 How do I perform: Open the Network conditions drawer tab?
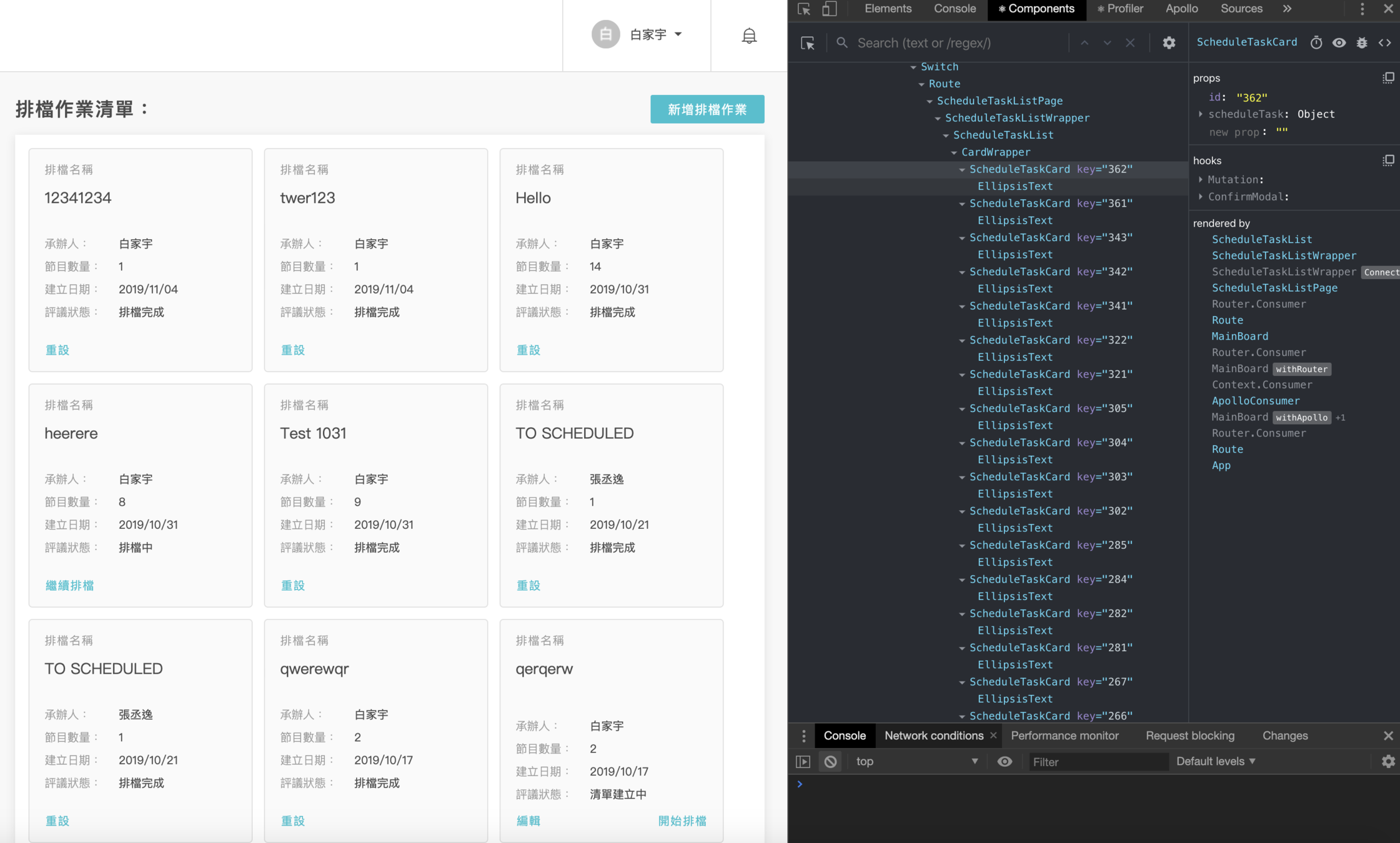point(933,736)
